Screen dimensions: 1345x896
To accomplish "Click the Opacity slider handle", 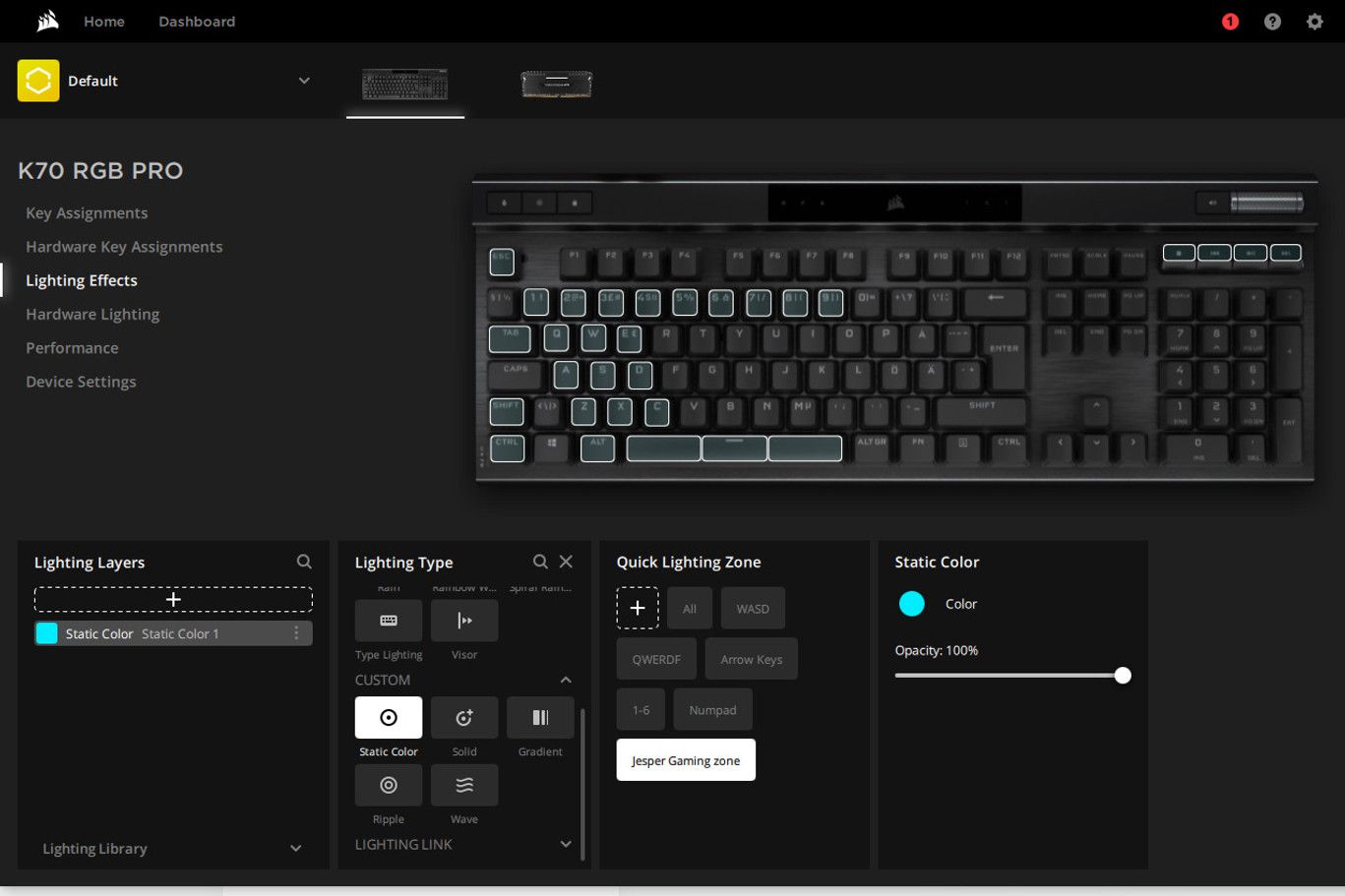I will point(1123,676).
